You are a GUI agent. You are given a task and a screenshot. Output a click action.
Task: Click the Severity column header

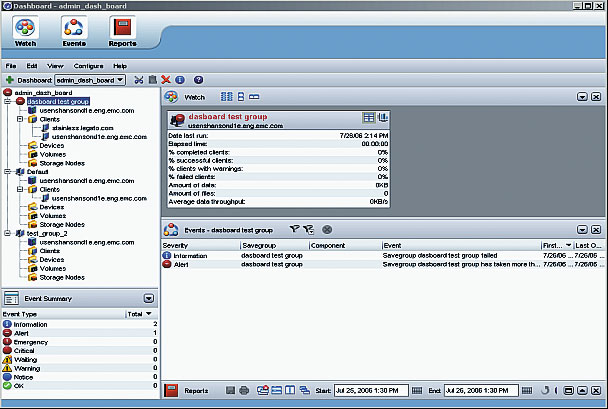(200, 245)
